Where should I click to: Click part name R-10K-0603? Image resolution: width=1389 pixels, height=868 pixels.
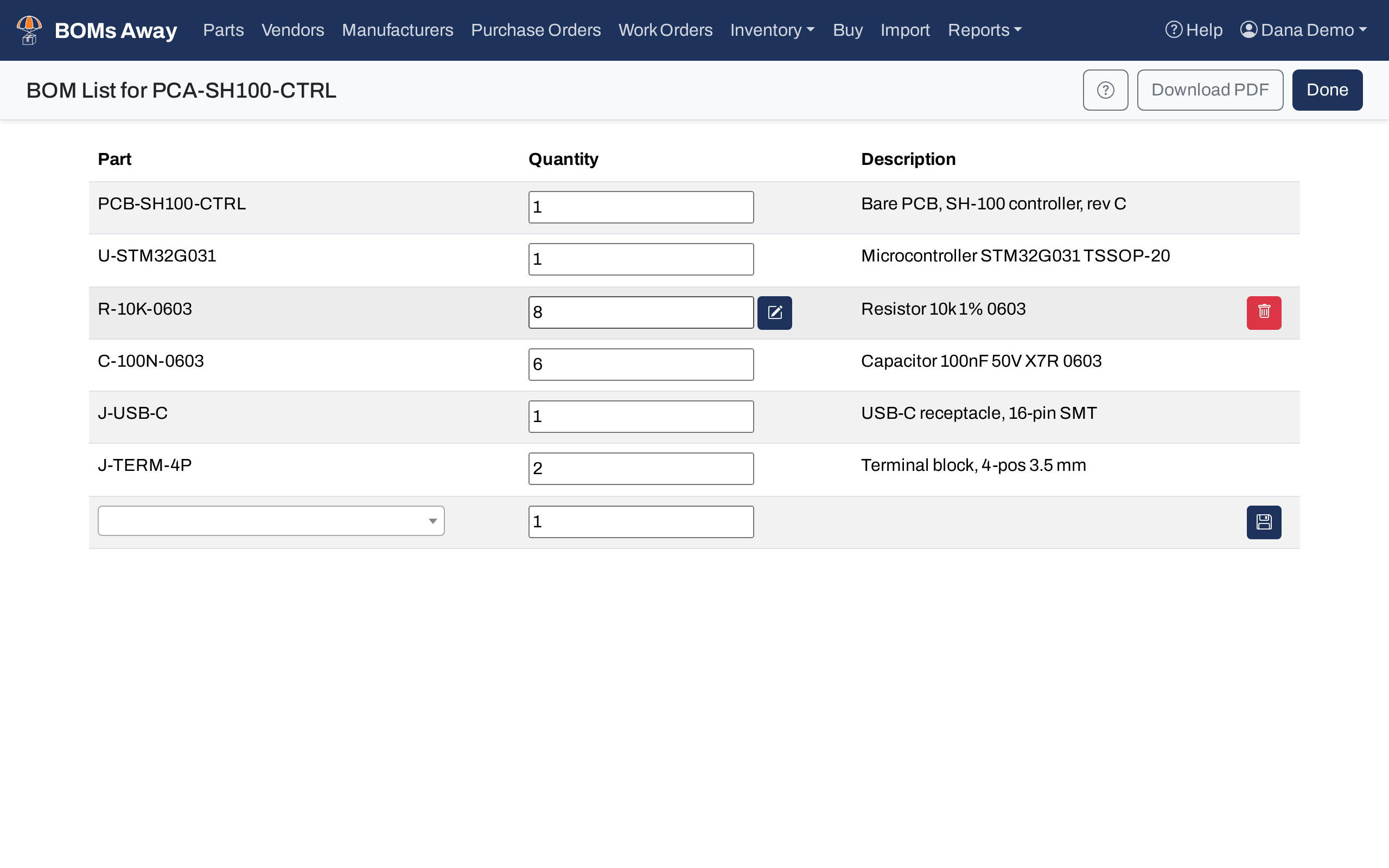(x=145, y=309)
